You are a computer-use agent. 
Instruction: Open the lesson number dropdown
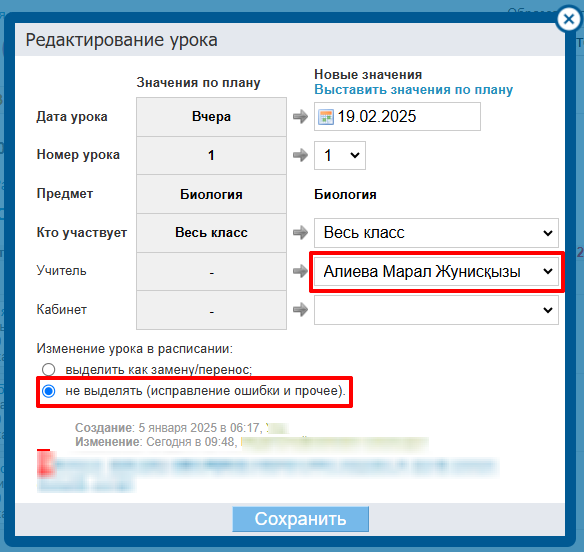pyautogui.click(x=340, y=155)
